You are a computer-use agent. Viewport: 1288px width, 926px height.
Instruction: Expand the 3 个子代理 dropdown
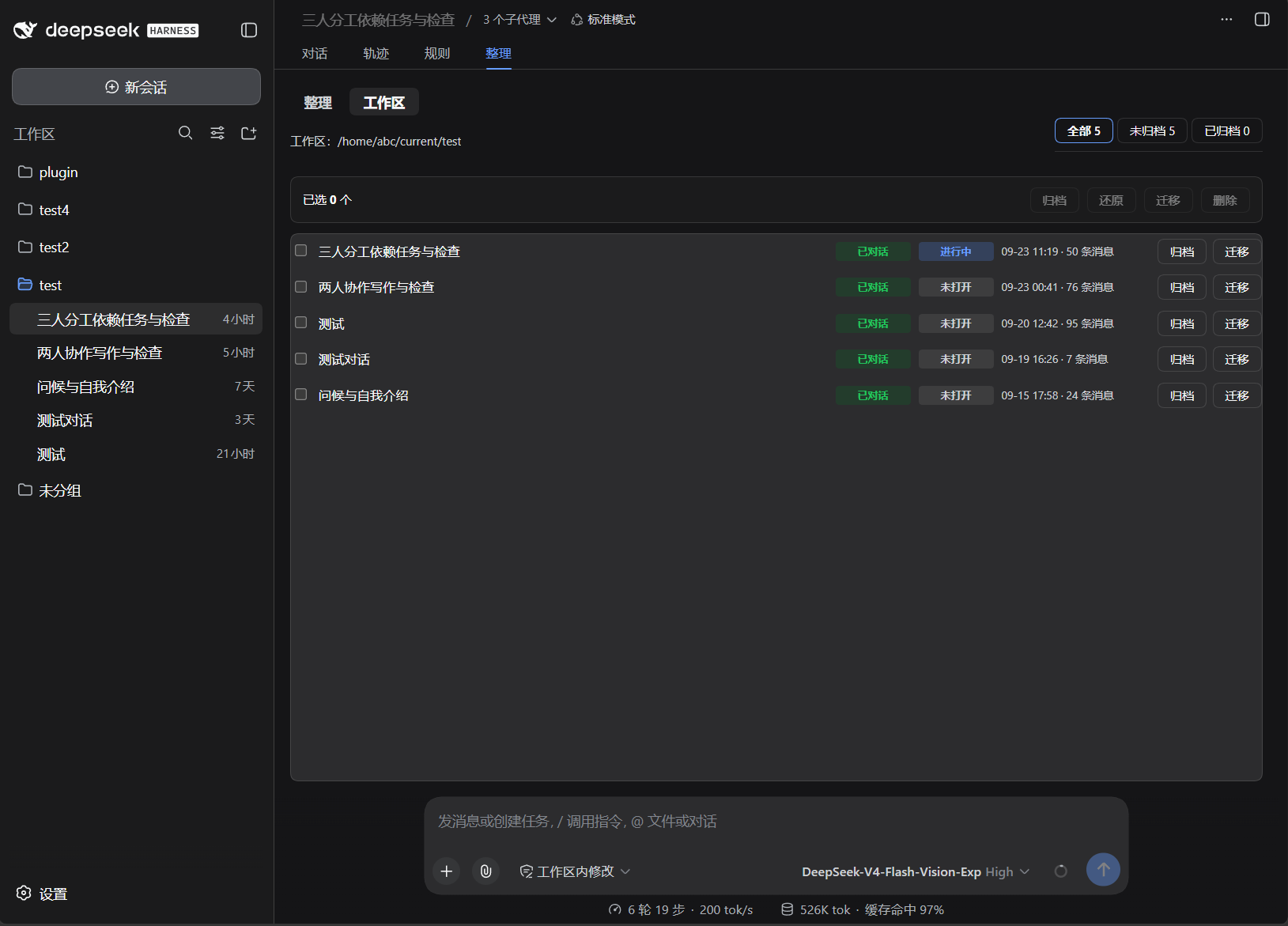coord(519,20)
